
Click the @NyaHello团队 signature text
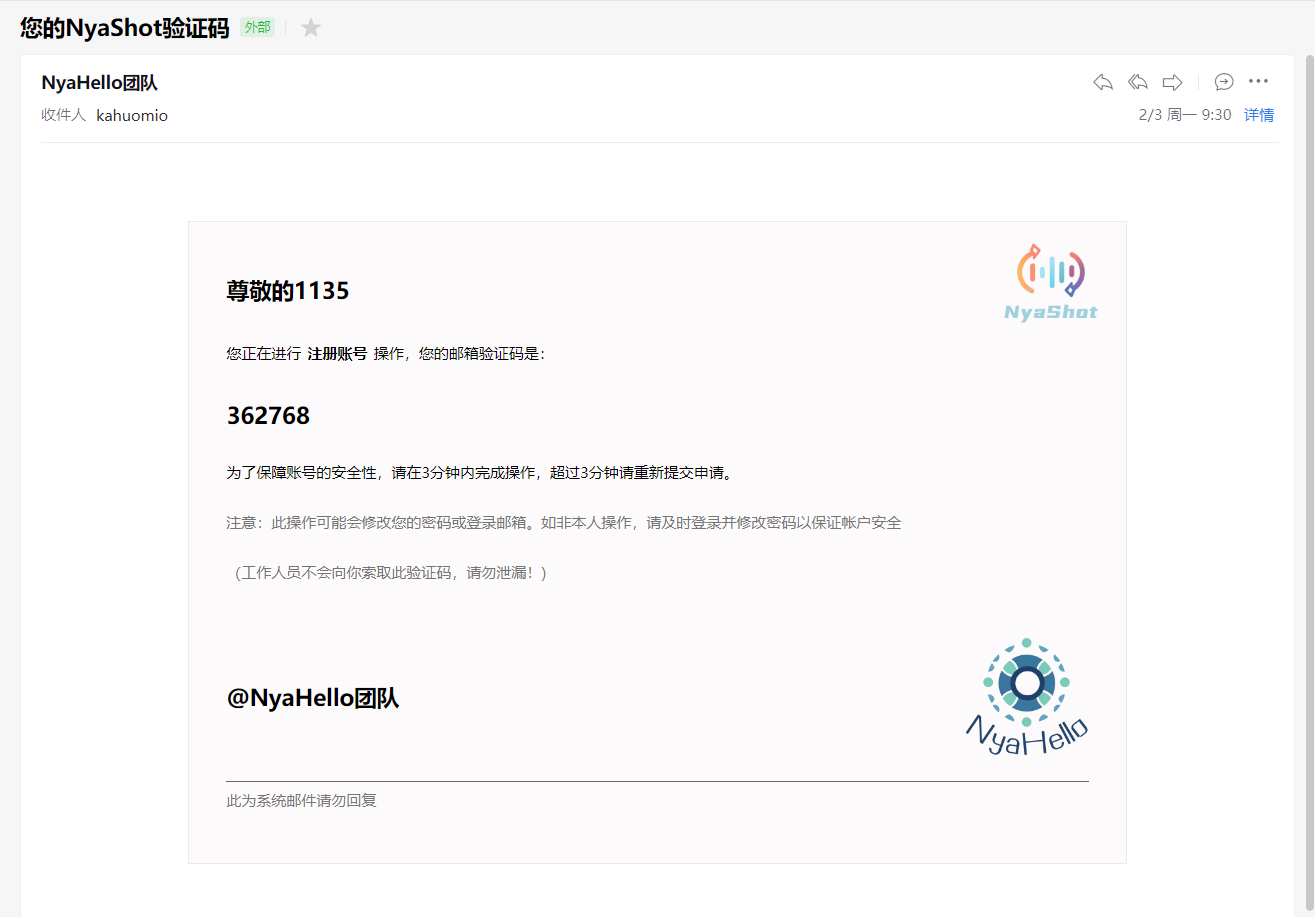click(x=313, y=698)
